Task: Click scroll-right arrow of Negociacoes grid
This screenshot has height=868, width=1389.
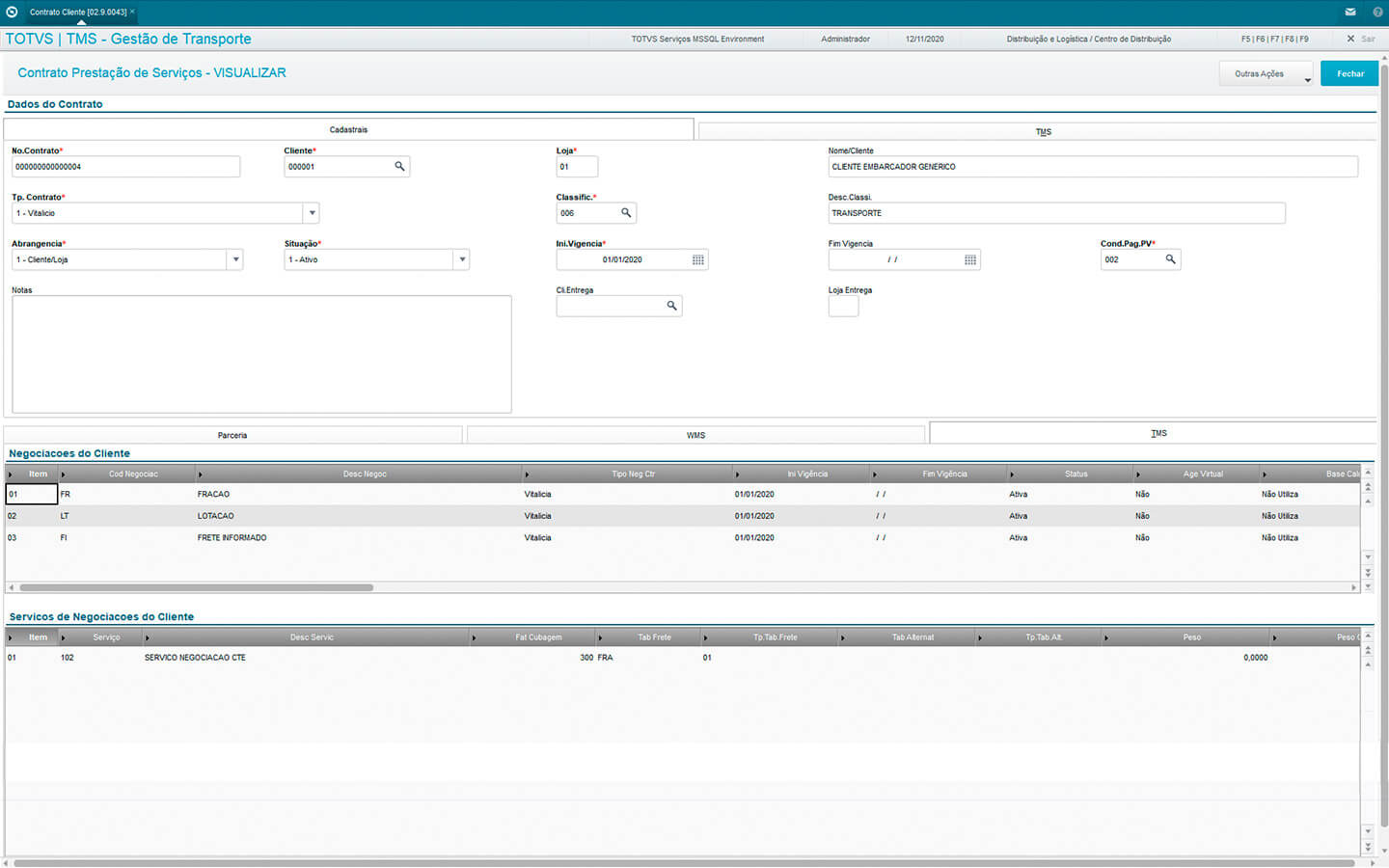Action: (1353, 587)
